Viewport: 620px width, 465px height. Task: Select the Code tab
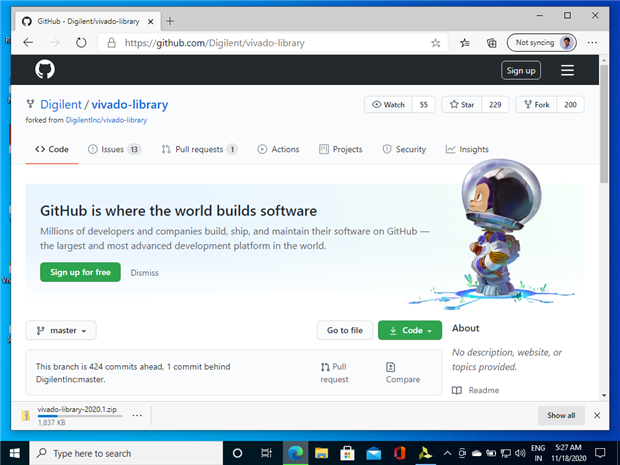52,149
